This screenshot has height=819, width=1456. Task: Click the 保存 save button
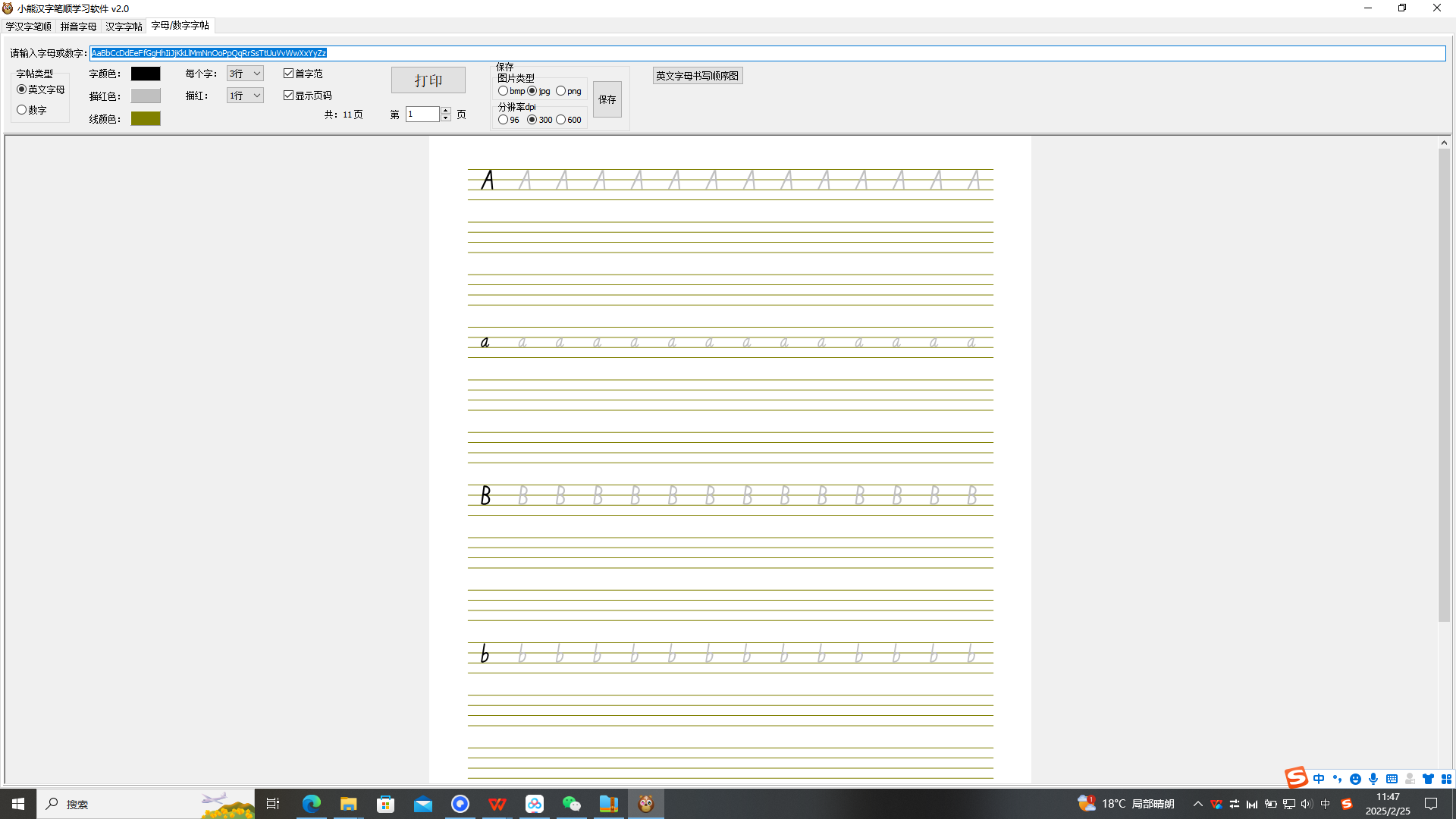click(x=607, y=99)
